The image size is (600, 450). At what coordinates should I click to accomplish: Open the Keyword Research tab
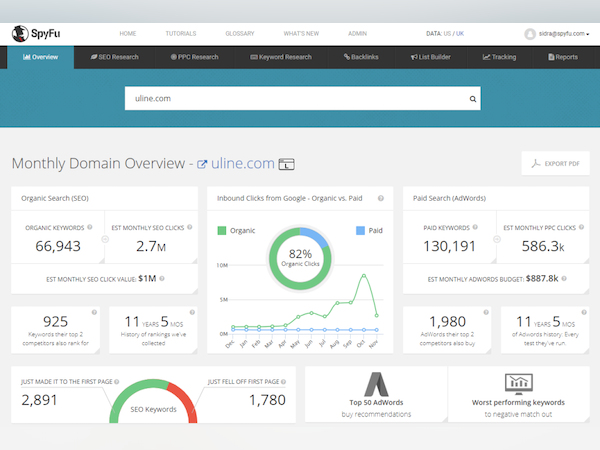(281, 57)
